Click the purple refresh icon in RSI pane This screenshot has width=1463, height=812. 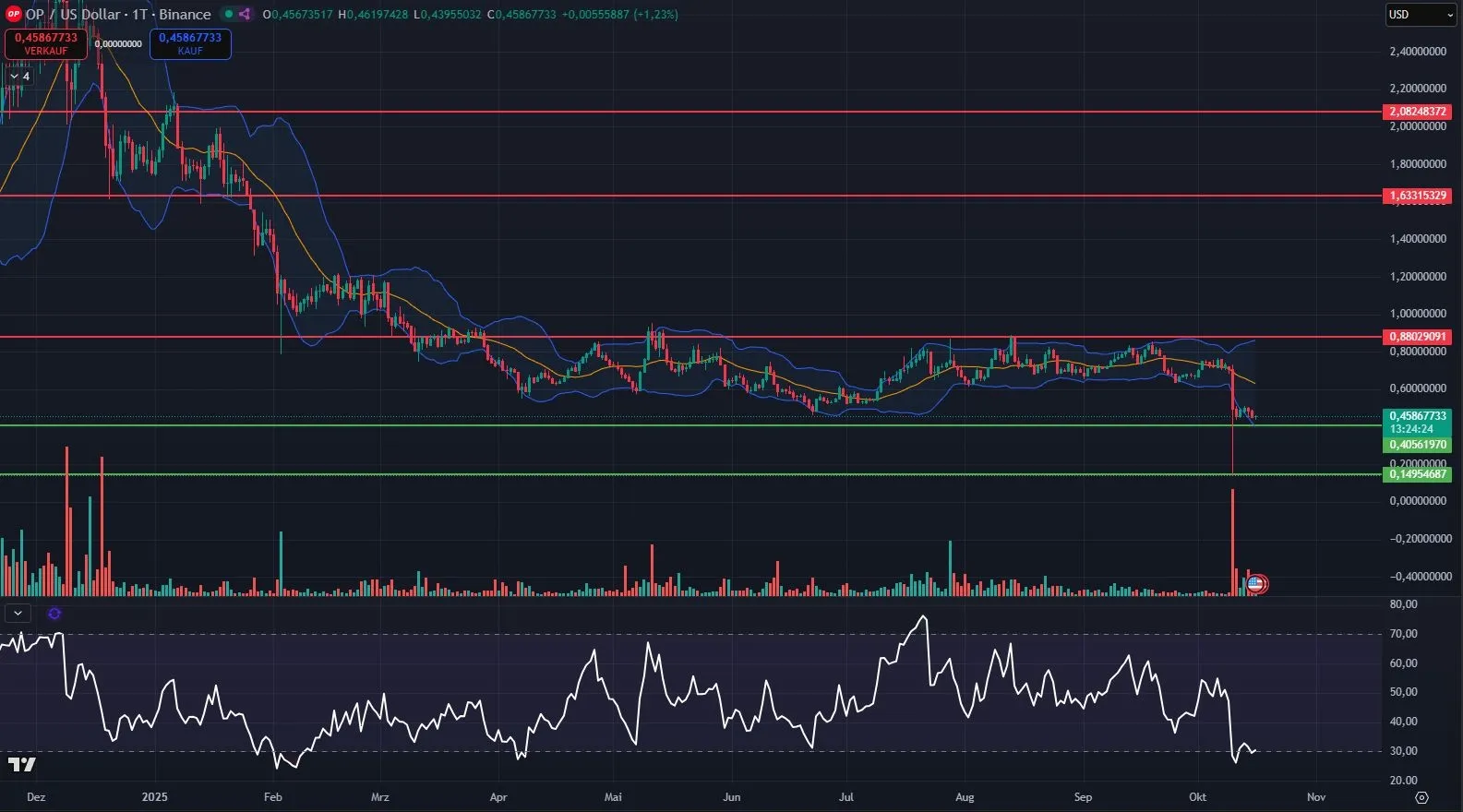[54, 613]
